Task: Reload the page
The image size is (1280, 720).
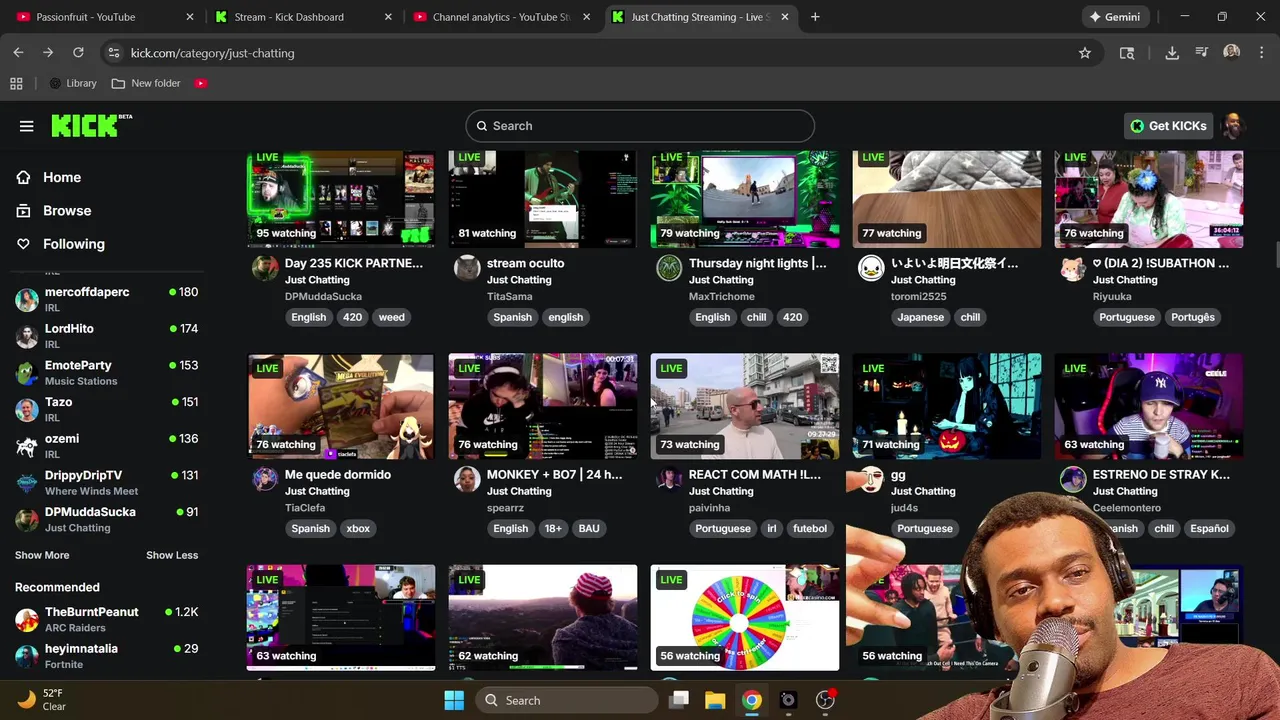Action: tap(78, 53)
